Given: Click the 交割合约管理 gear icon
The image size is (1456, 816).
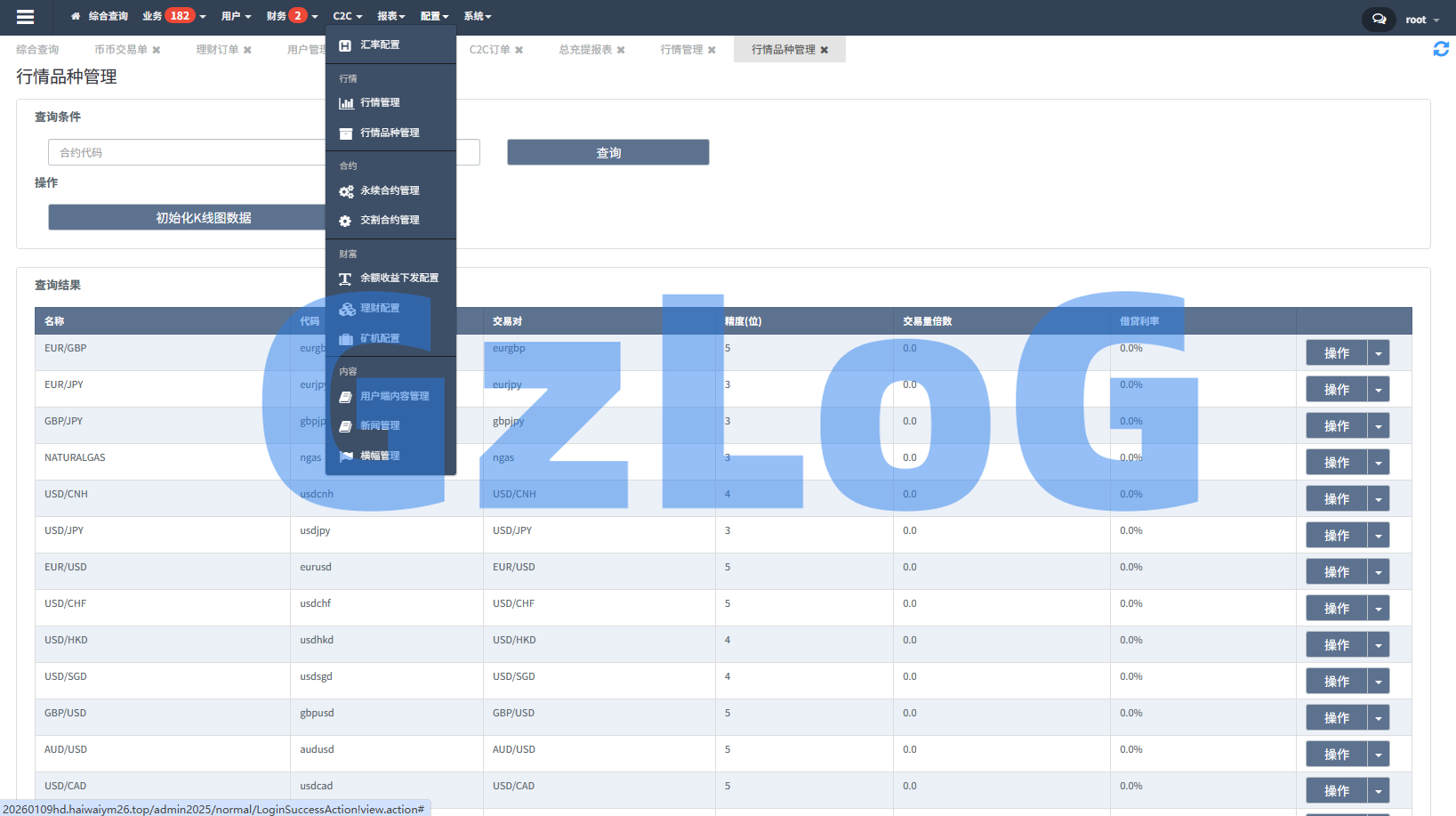Looking at the screenshot, I should pos(345,221).
